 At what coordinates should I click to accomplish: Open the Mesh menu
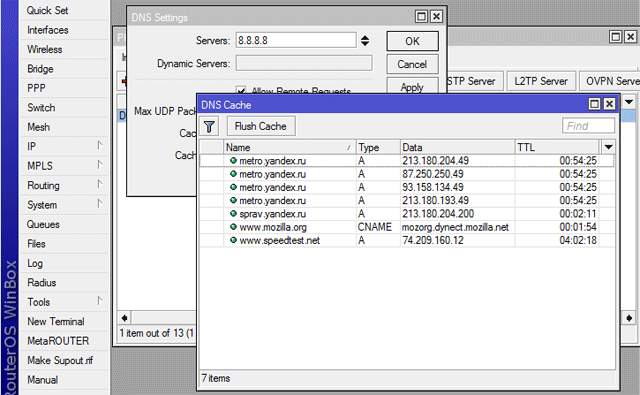(x=38, y=127)
